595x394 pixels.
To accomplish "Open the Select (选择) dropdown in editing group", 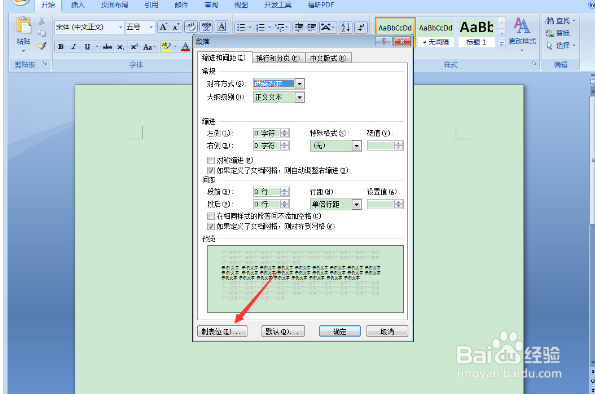I will [x=561, y=46].
